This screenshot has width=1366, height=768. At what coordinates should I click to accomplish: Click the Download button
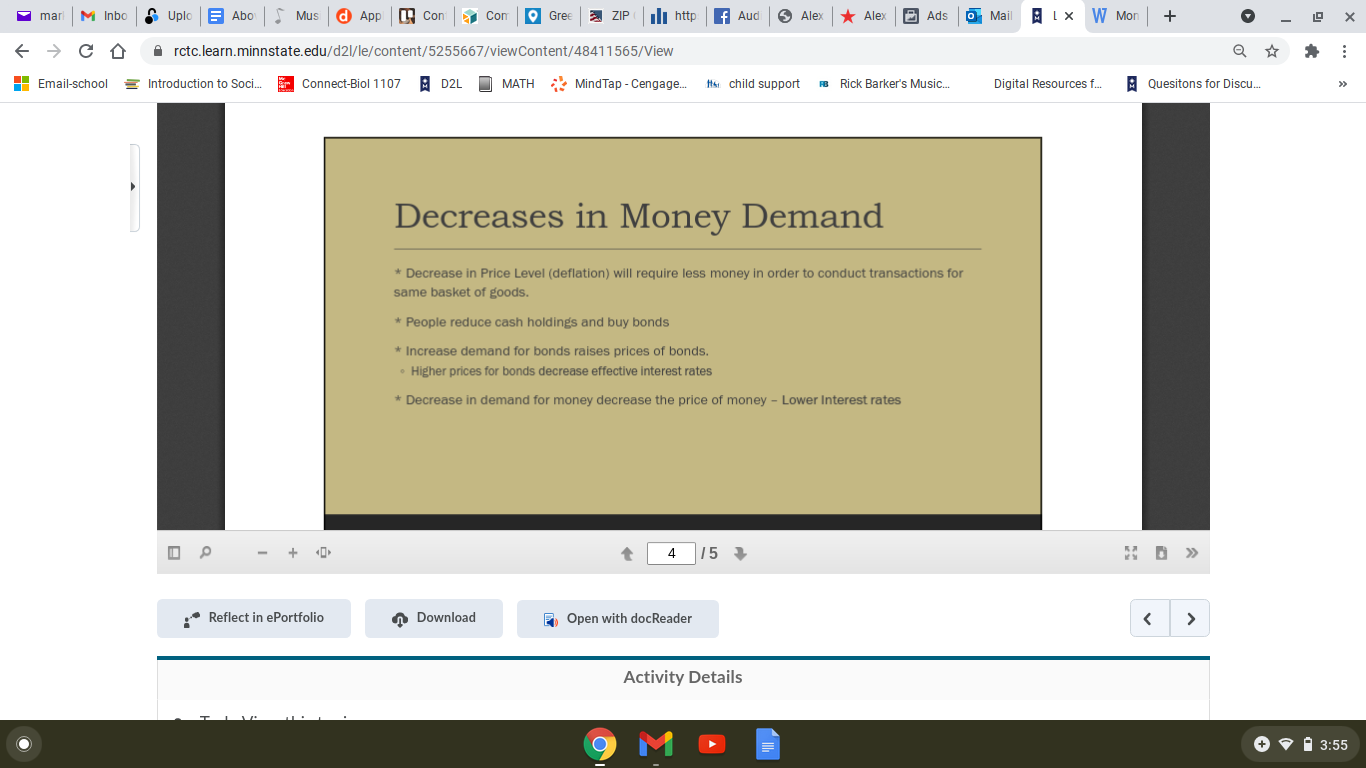tap(433, 618)
